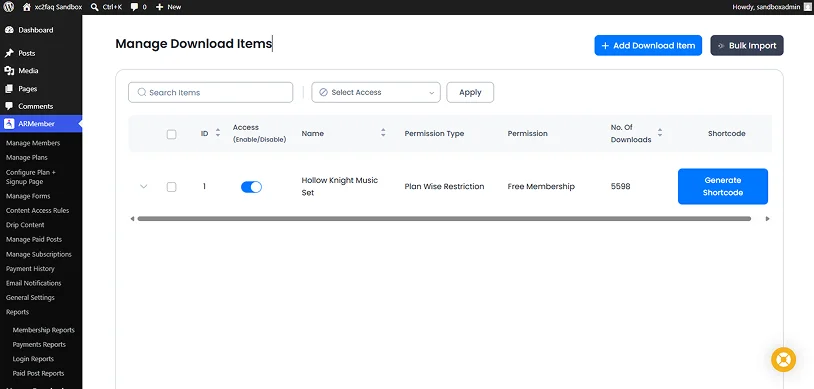Viewport: 814px width, 389px height.
Task: Open General Settings menu item
Action: point(30,298)
